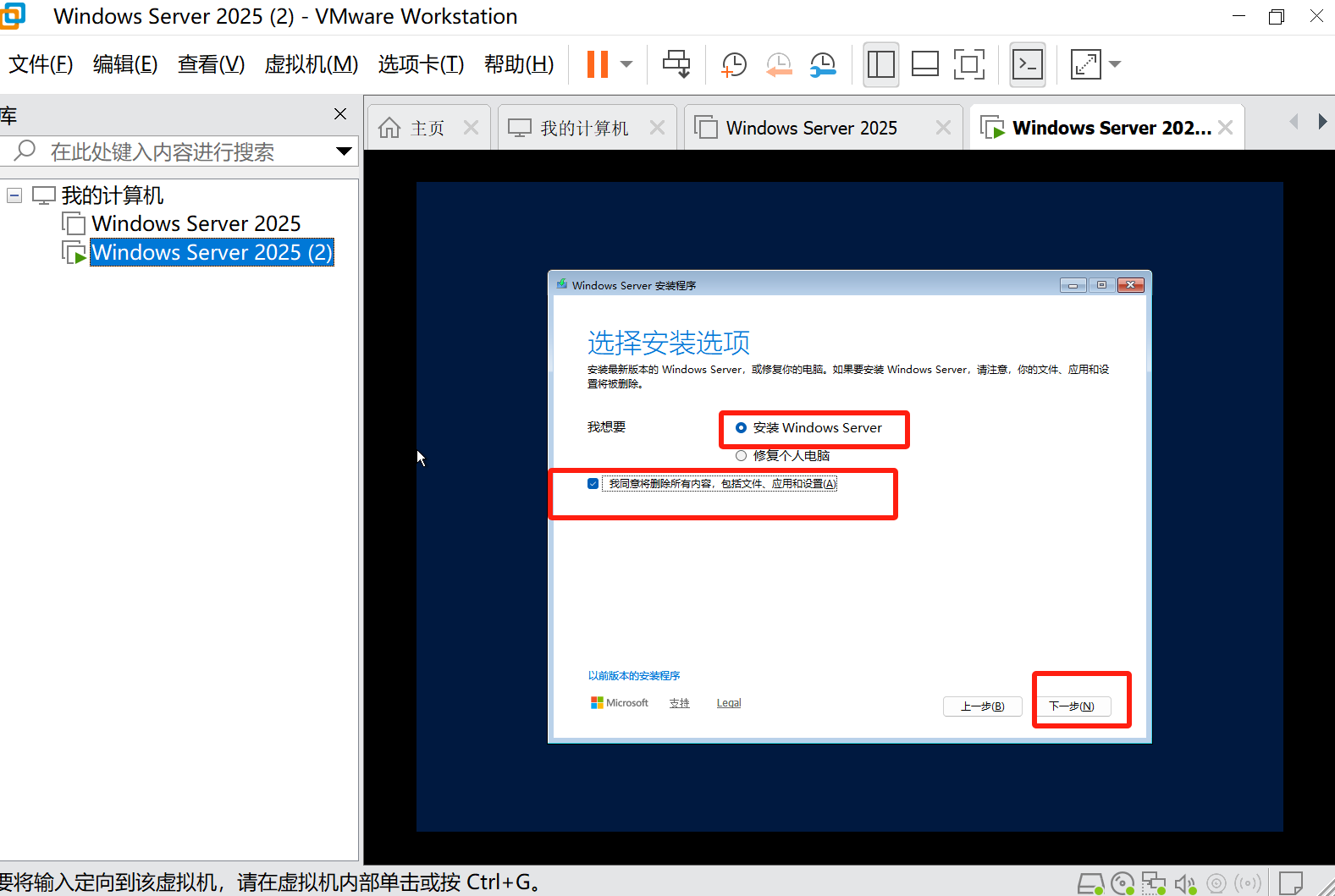
Task: Open the 编辑(E) menu
Action: (125, 64)
